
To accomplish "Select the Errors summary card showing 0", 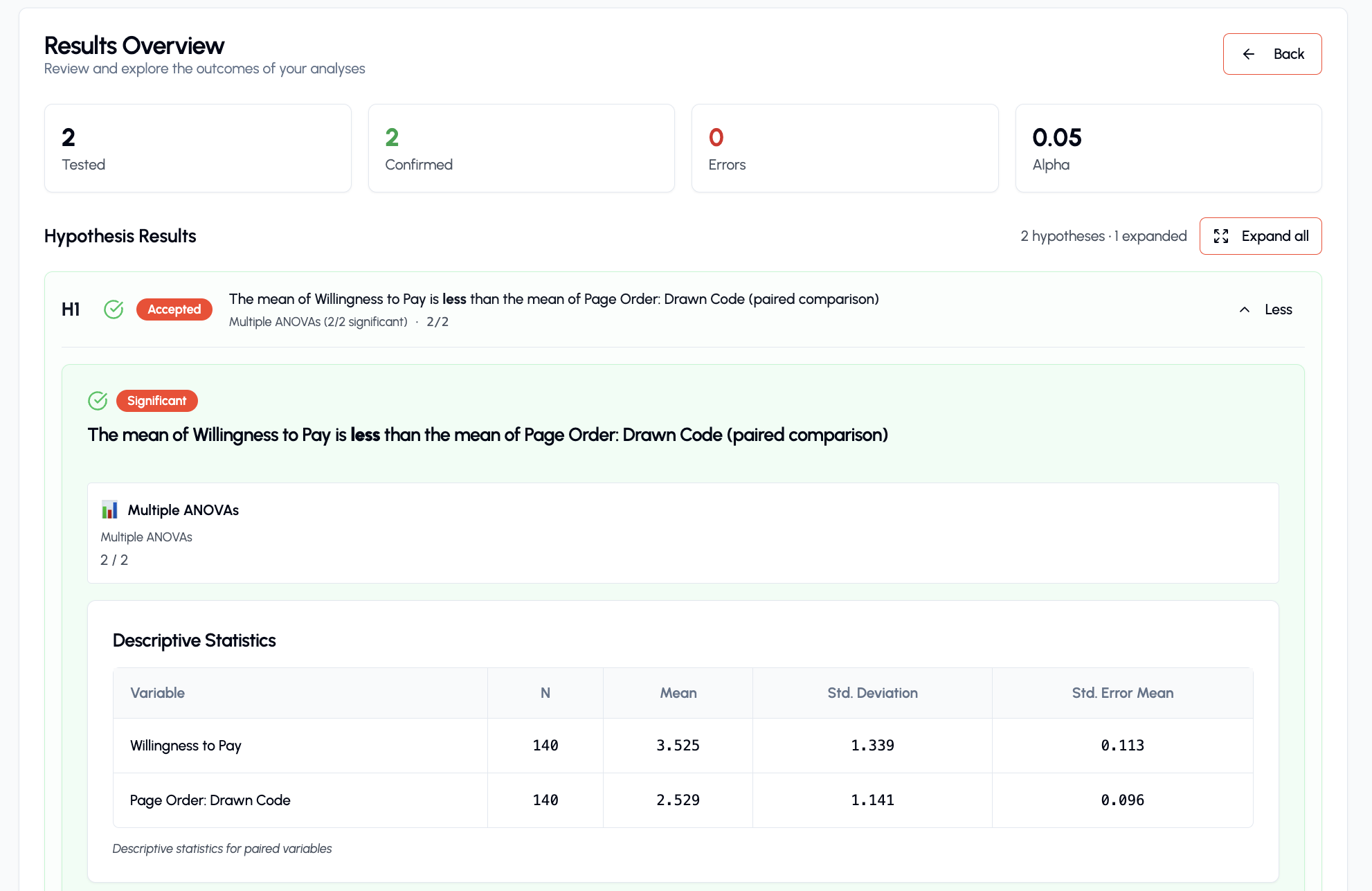I will click(845, 148).
